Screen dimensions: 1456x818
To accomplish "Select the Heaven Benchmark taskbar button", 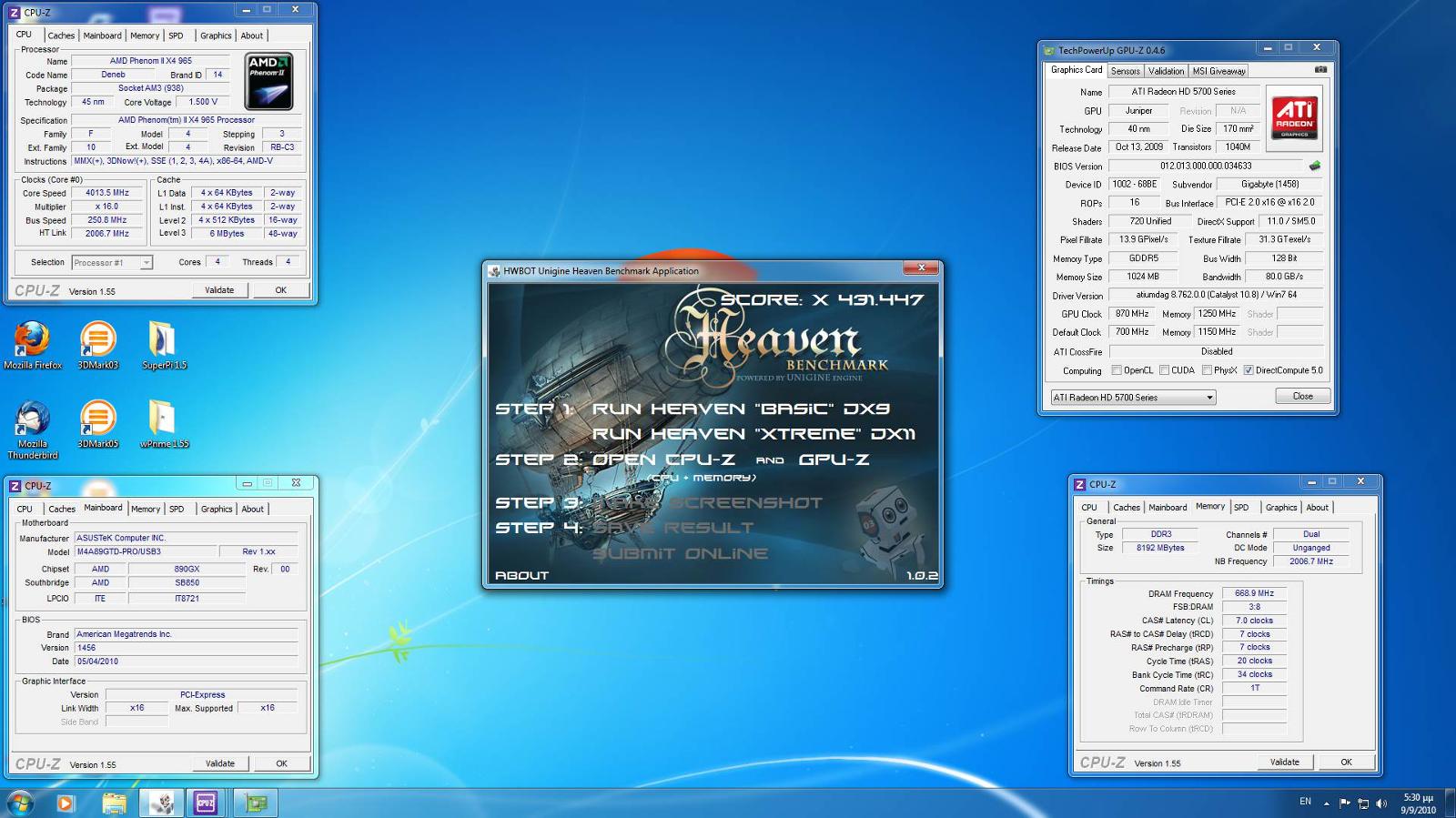I will pyautogui.click(x=162, y=803).
